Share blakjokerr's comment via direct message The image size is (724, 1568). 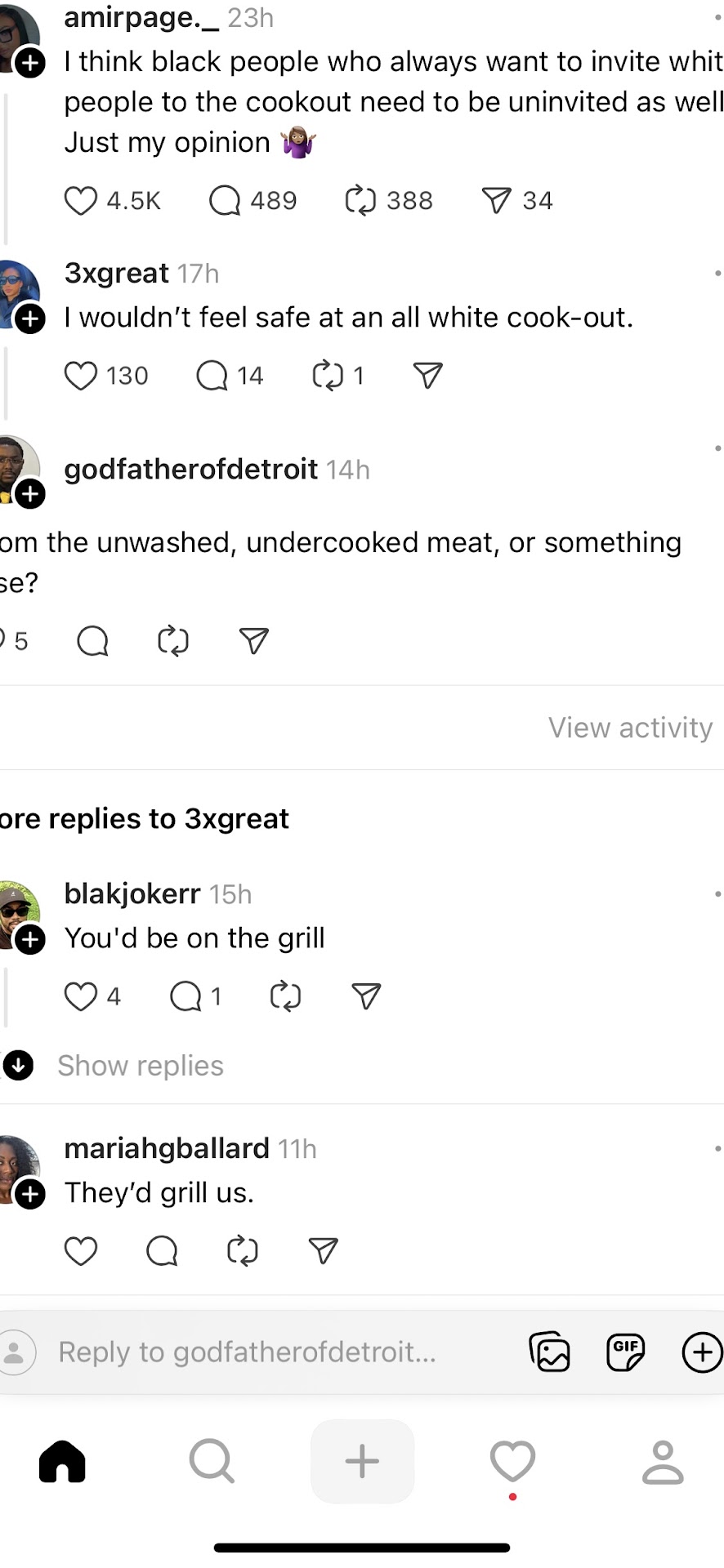pyautogui.click(x=364, y=996)
